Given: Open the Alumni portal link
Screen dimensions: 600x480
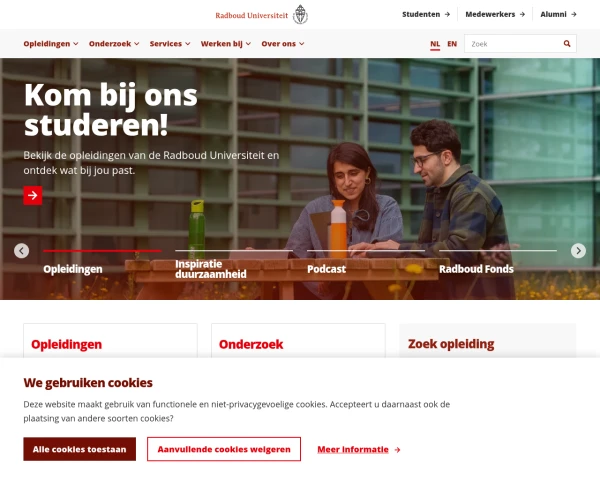Looking at the screenshot, I should (558, 15).
